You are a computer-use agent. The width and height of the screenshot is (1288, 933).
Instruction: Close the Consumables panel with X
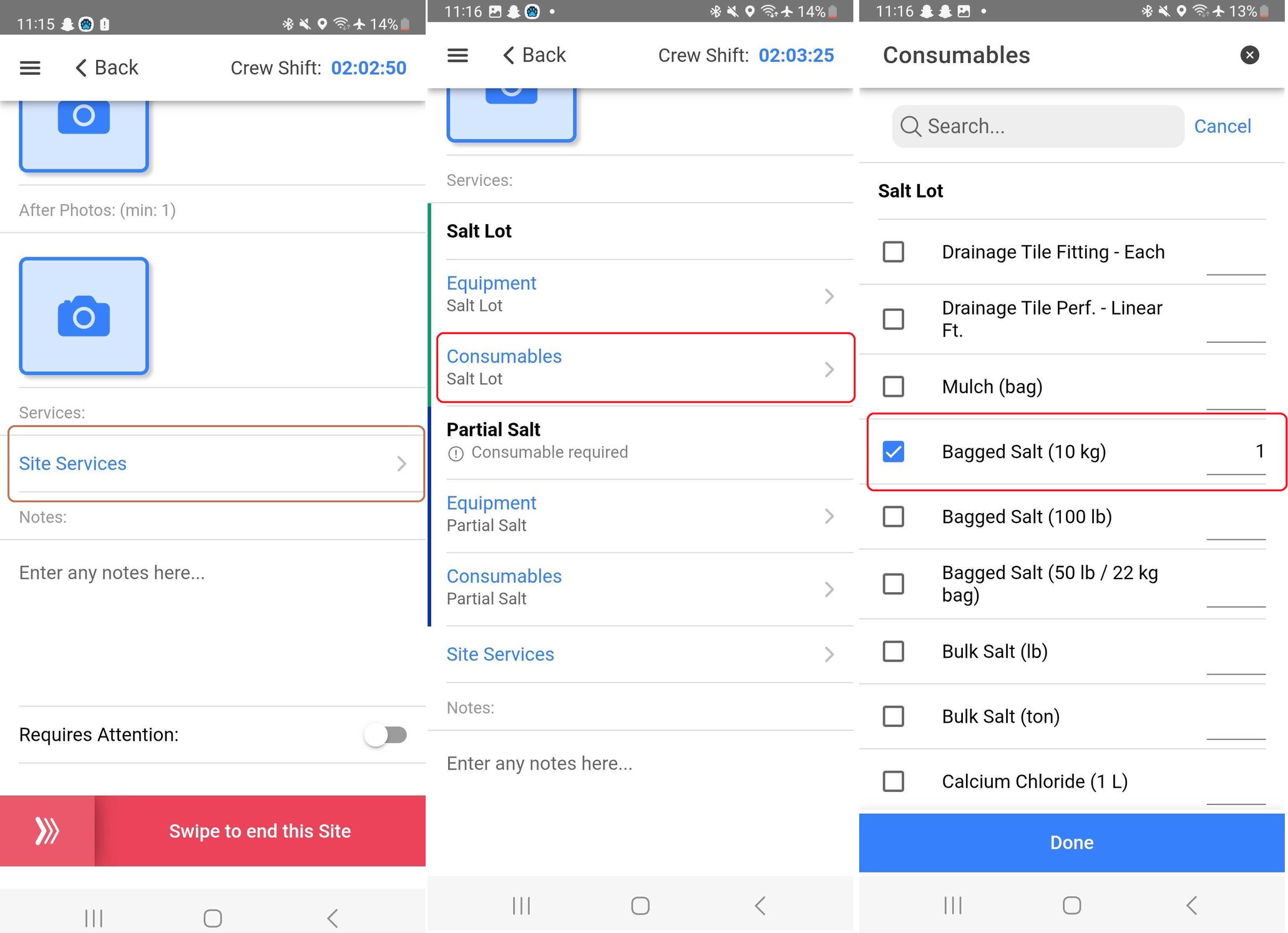tap(1249, 55)
